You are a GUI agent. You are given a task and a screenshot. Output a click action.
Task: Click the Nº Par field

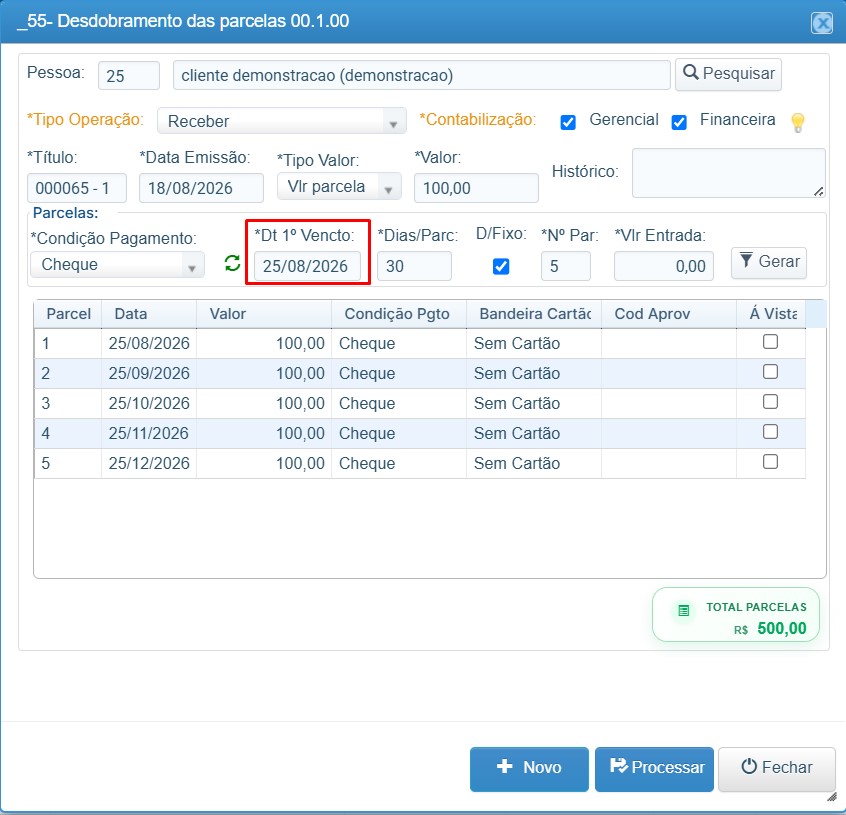pos(565,266)
